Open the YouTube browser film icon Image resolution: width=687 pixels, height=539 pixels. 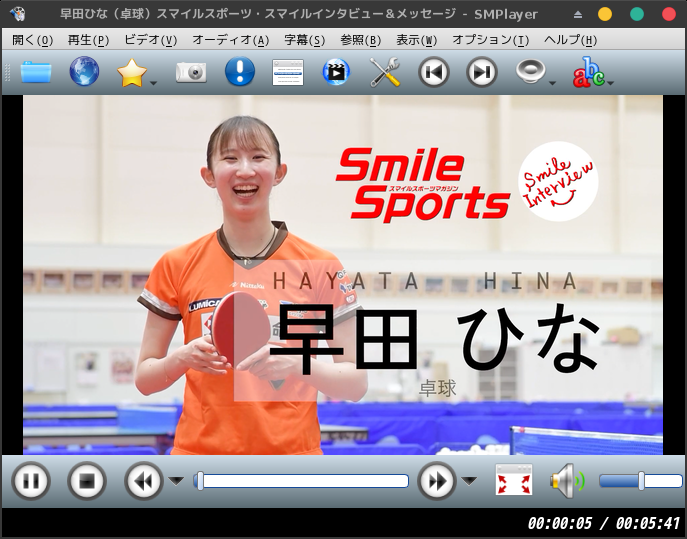[x=336, y=72]
